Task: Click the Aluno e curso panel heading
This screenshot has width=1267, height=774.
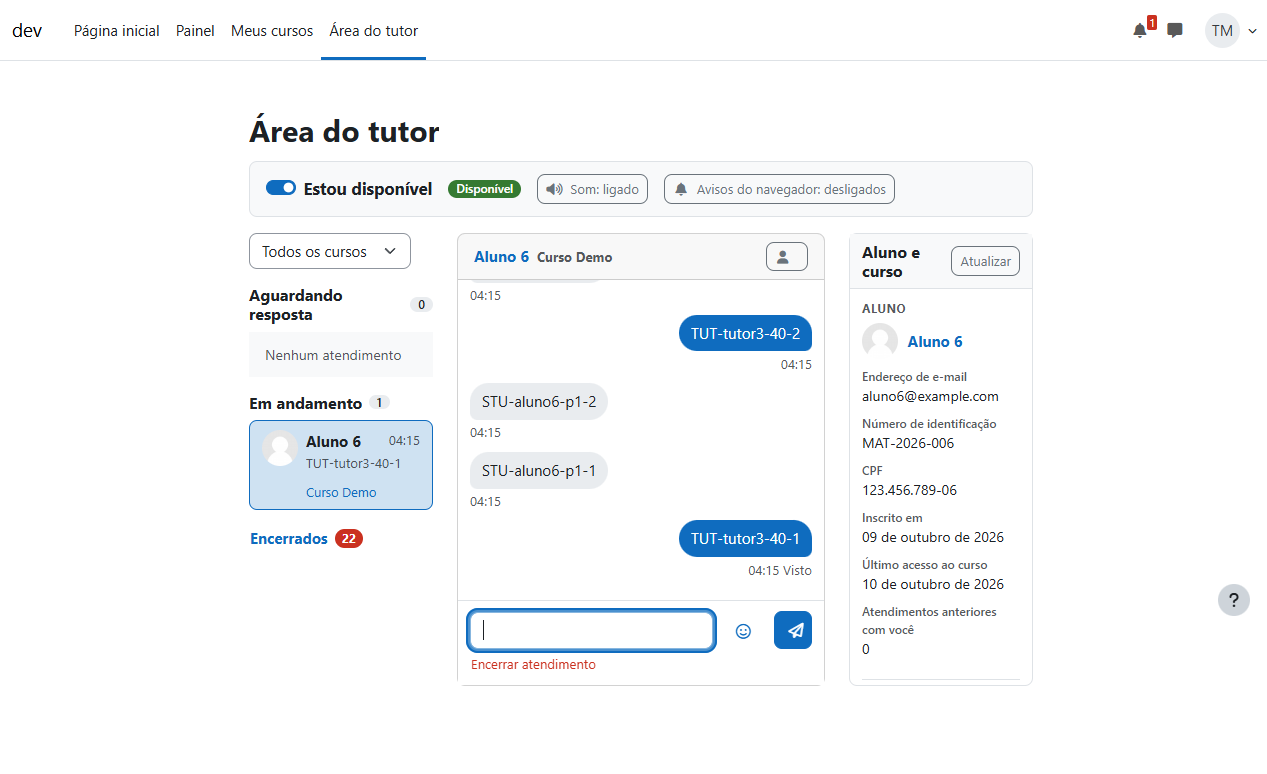Action: pyautogui.click(x=891, y=262)
